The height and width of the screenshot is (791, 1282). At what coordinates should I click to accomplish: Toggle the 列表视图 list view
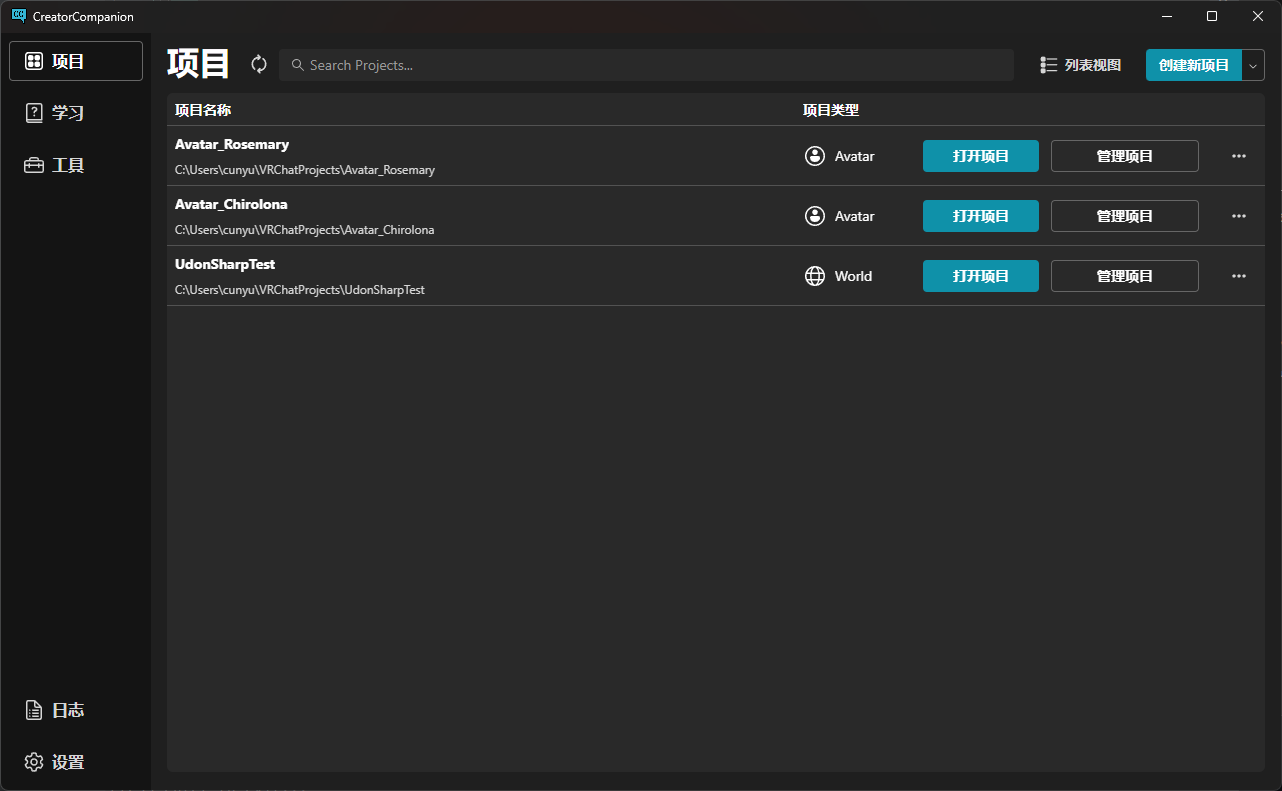pyautogui.click(x=1080, y=65)
